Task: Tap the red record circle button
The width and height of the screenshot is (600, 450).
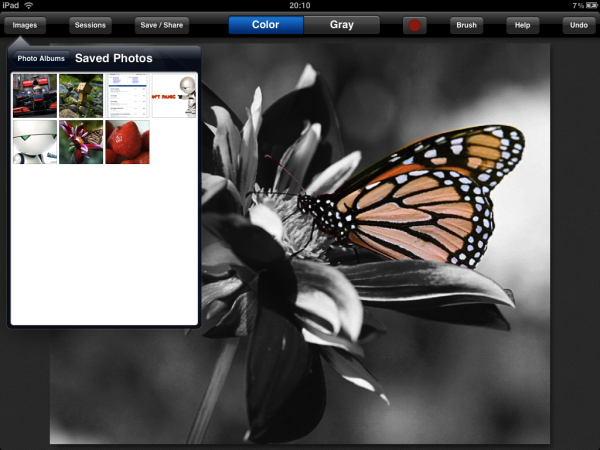Action: (414, 25)
